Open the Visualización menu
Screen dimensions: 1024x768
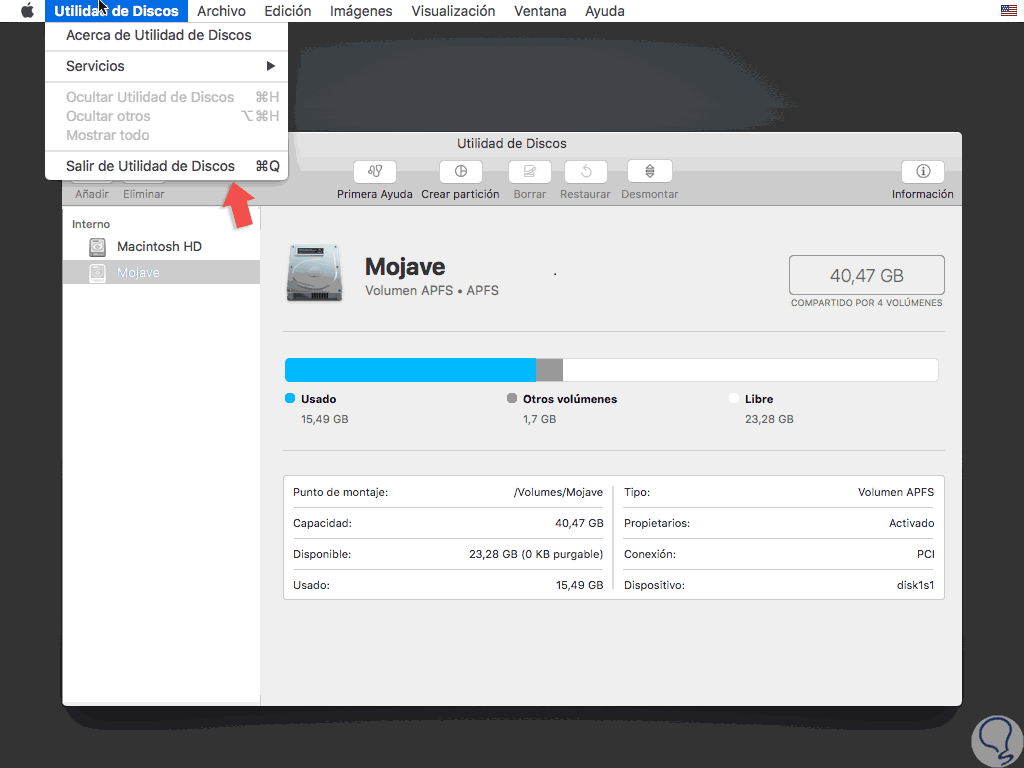[x=453, y=11]
